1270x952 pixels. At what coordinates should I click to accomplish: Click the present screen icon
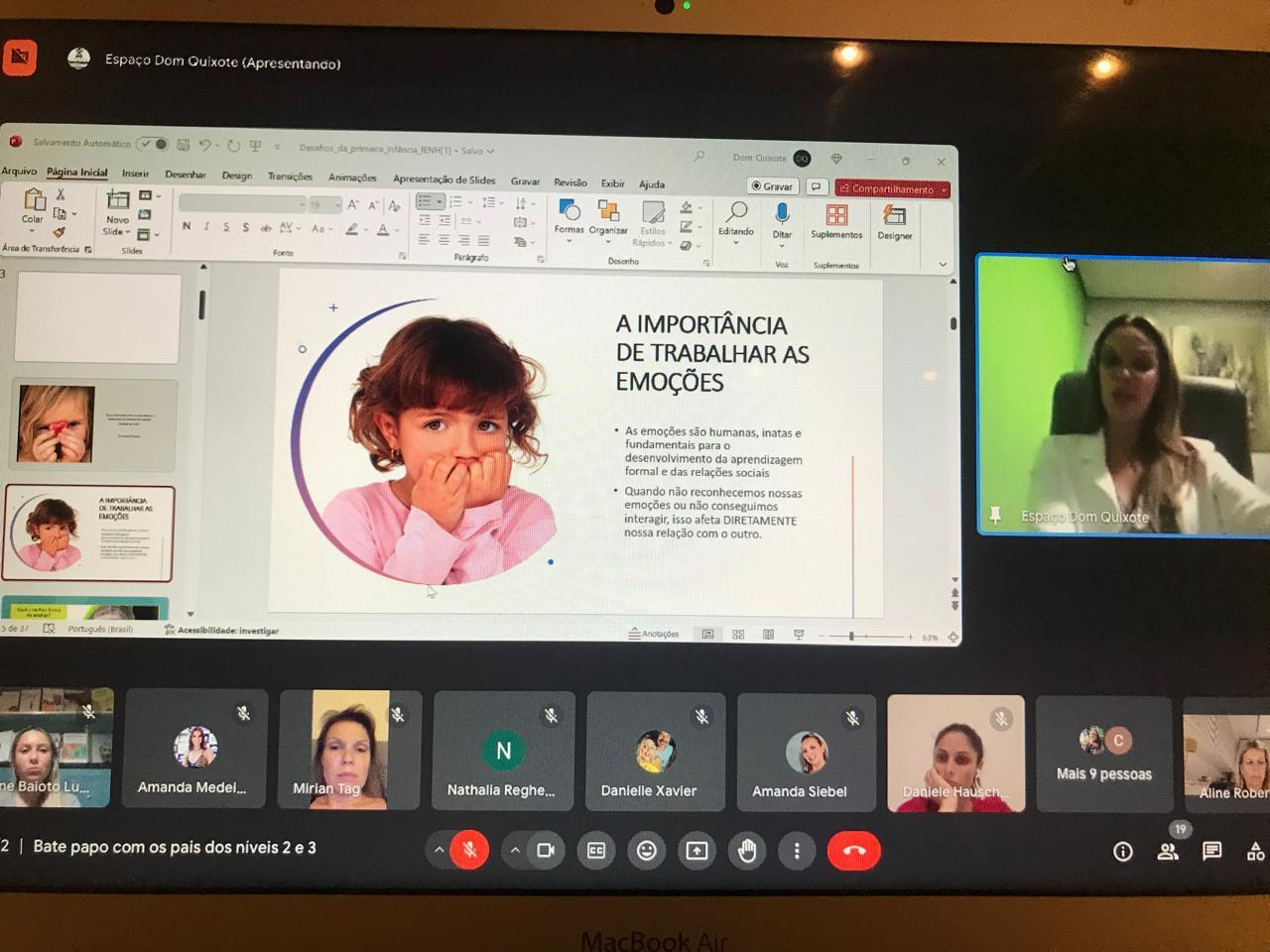click(x=698, y=851)
